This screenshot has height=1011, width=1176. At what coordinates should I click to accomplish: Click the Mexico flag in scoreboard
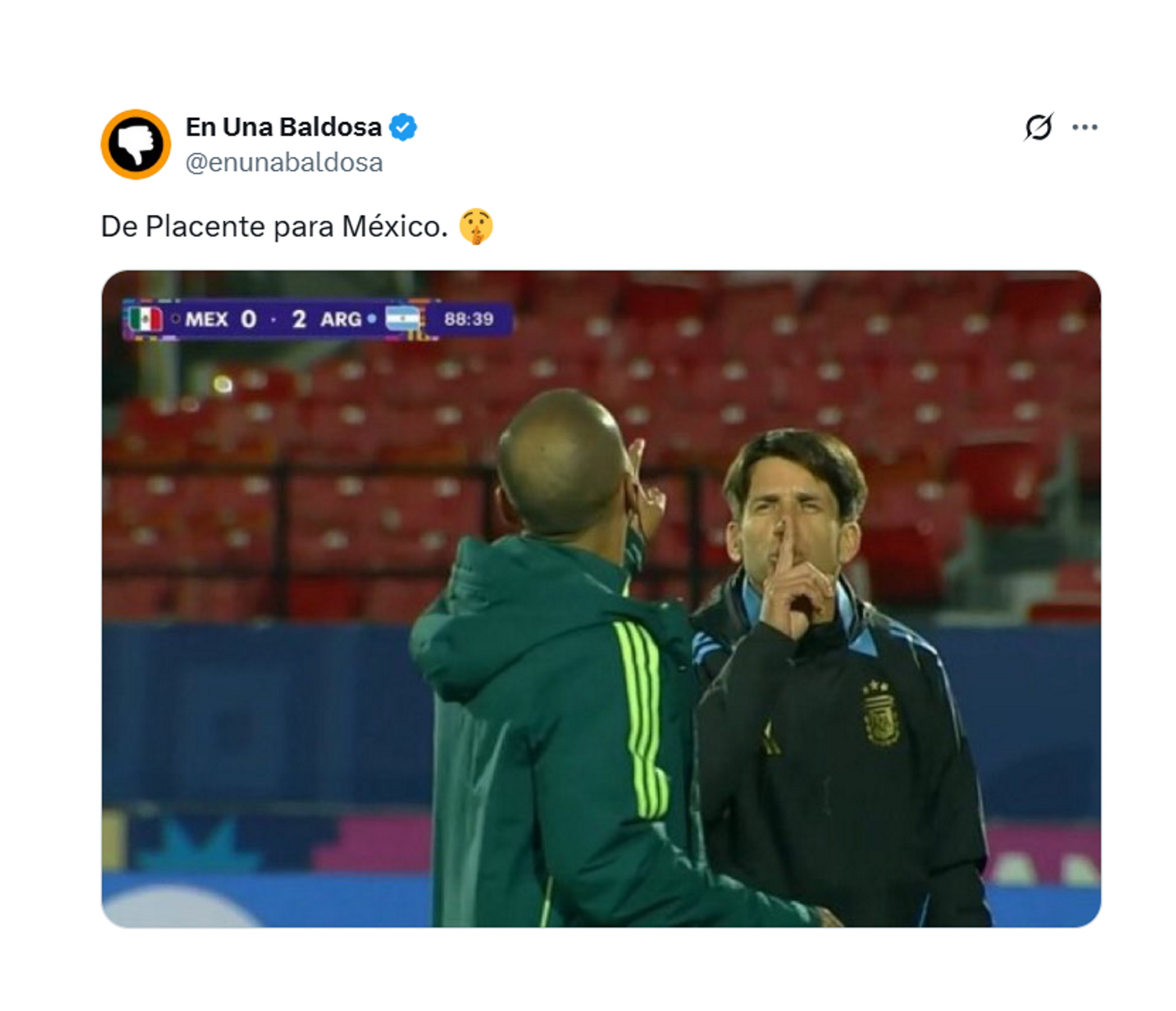146,319
